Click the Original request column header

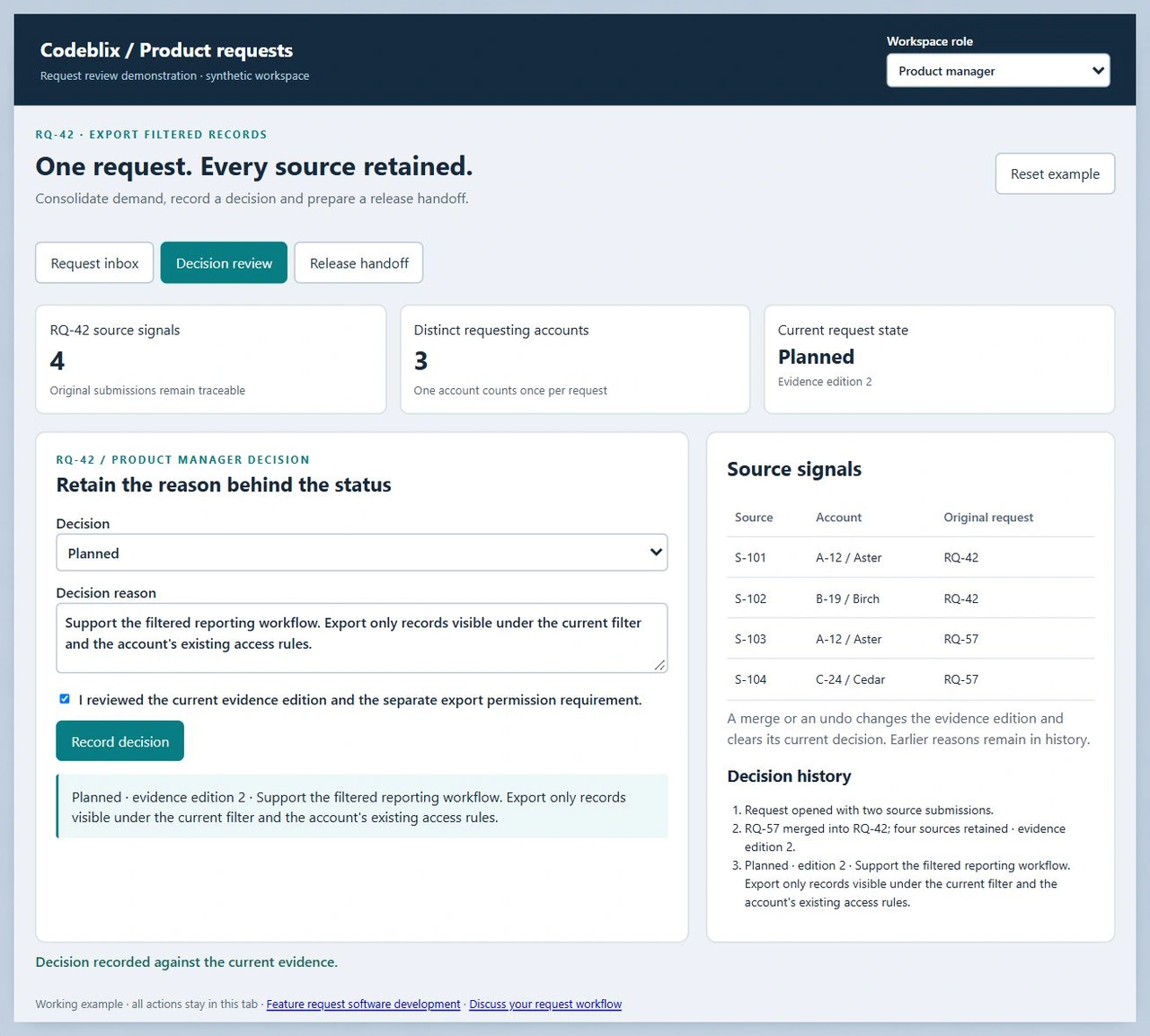click(x=988, y=518)
